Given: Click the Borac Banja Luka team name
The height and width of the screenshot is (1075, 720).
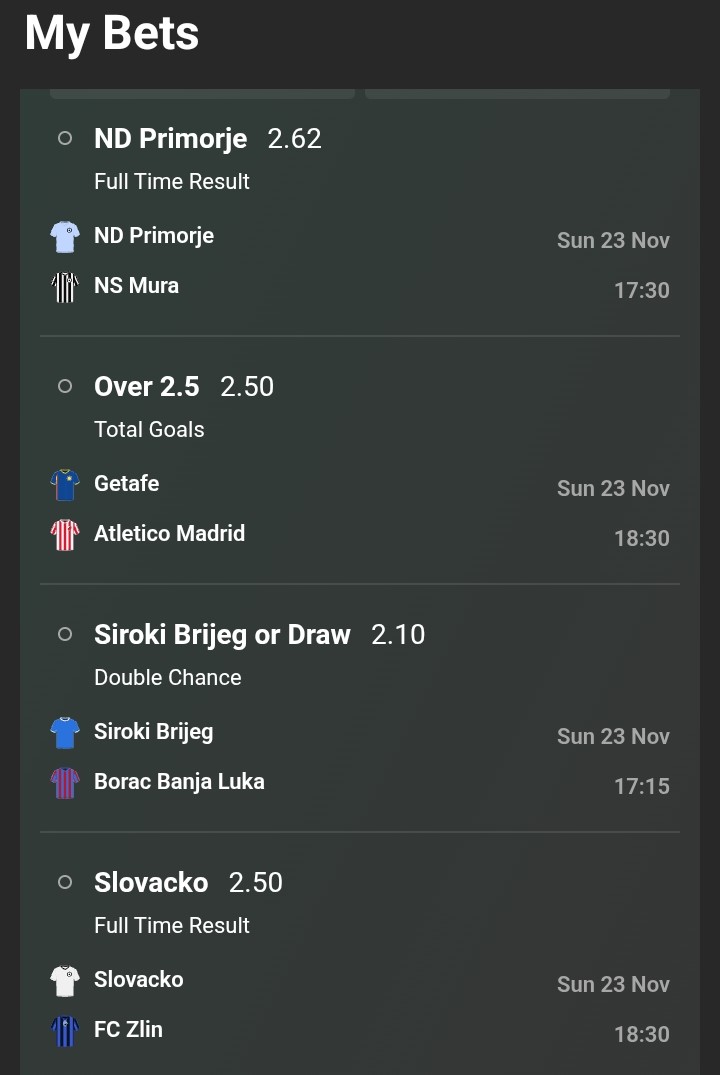Looking at the screenshot, I should [x=179, y=782].
